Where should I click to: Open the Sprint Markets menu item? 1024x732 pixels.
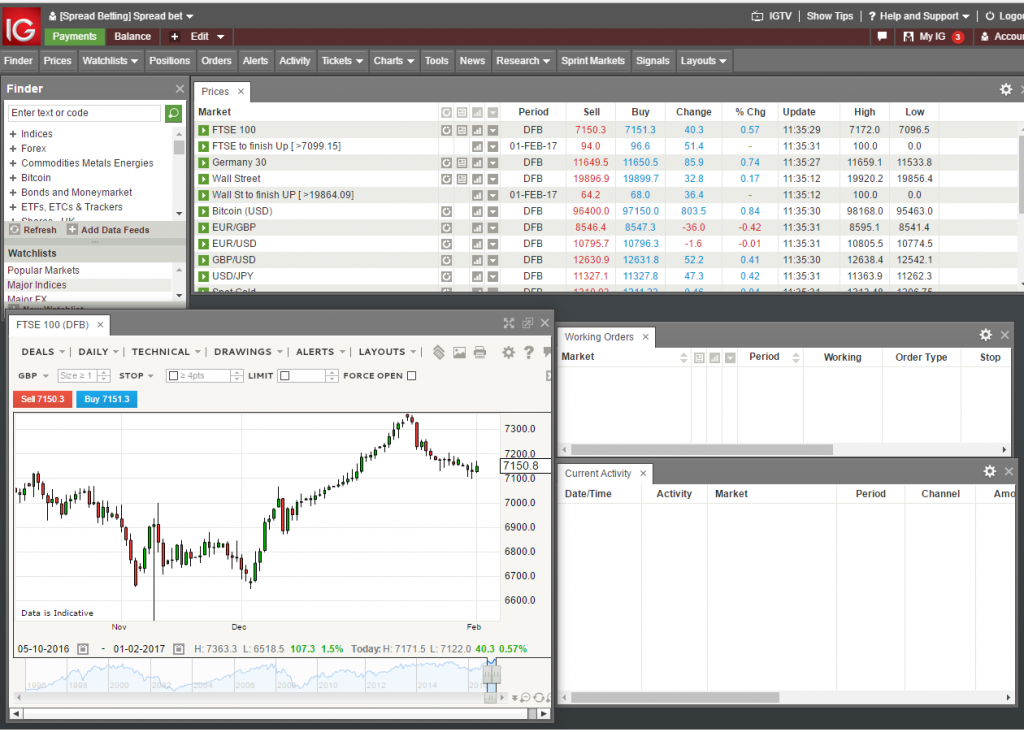pos(593,61)
